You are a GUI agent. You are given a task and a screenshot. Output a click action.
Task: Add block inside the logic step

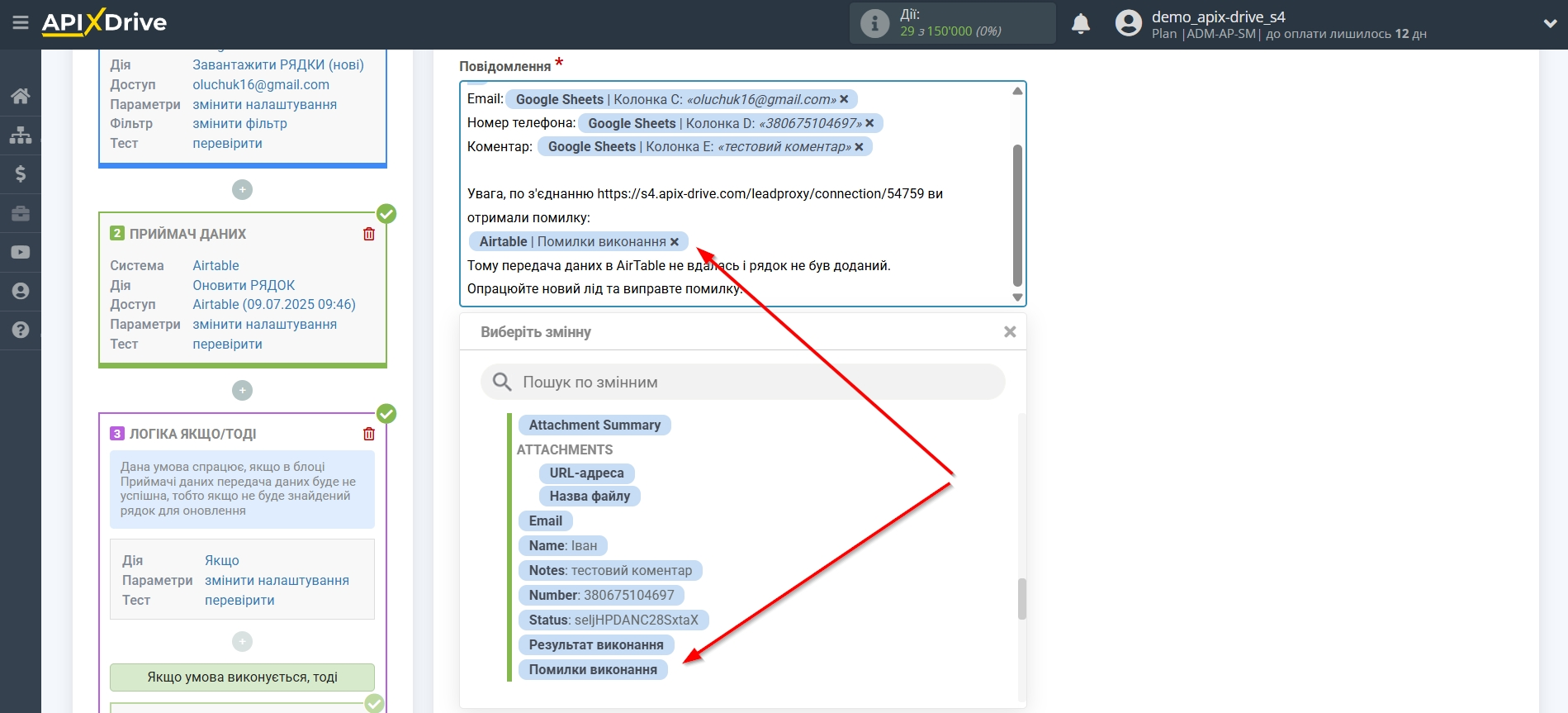click(242, 641)
